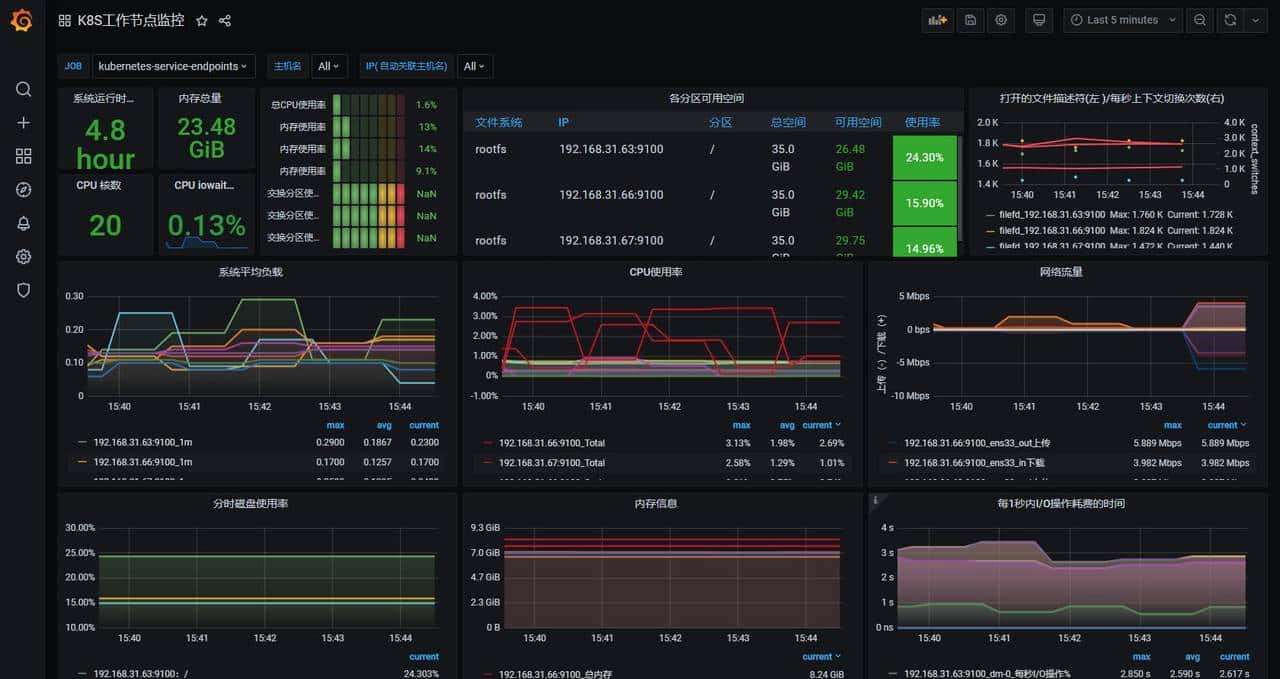
Task: Open the 网络流量 panel title menu
Action: click(x=1061, y=272)
